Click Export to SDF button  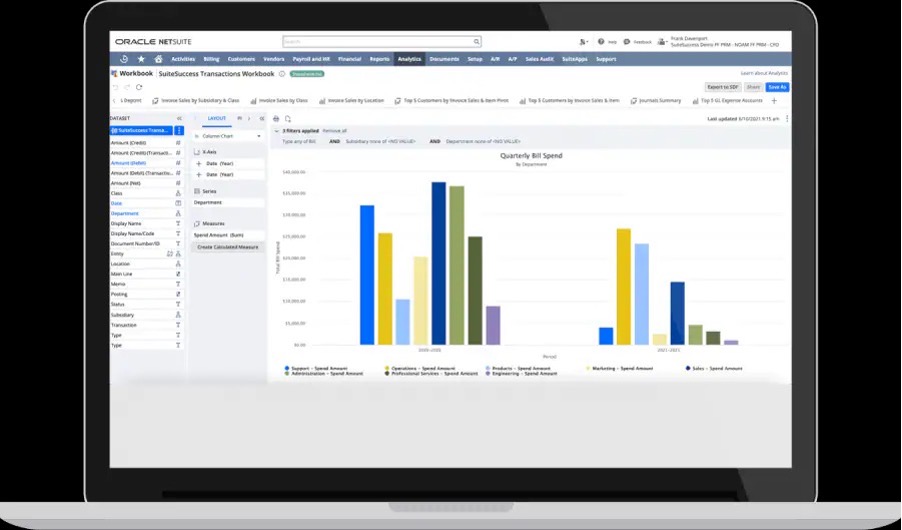pyautogui.click(x=723, y=87)
